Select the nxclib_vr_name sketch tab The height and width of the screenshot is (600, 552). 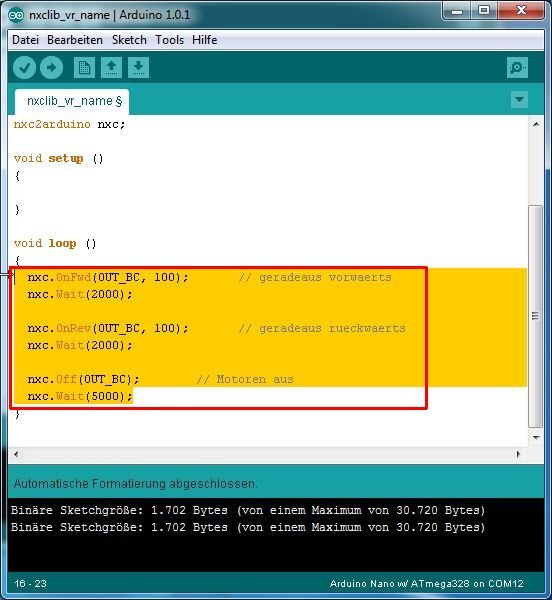click(x=72, y=102)
